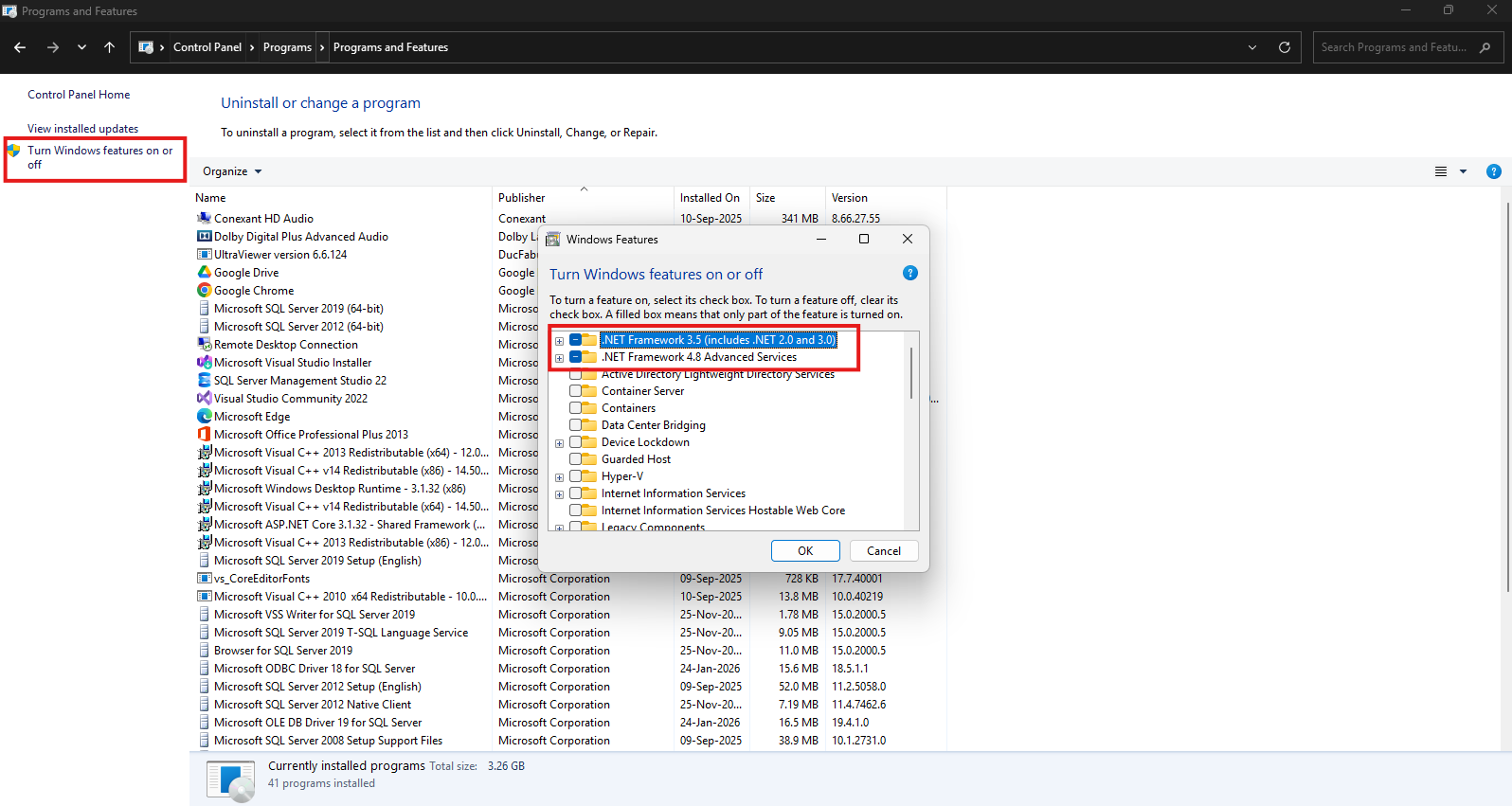
Task: Expand the .NET Framework 3.5 tree node
Action: coord(559,341)
